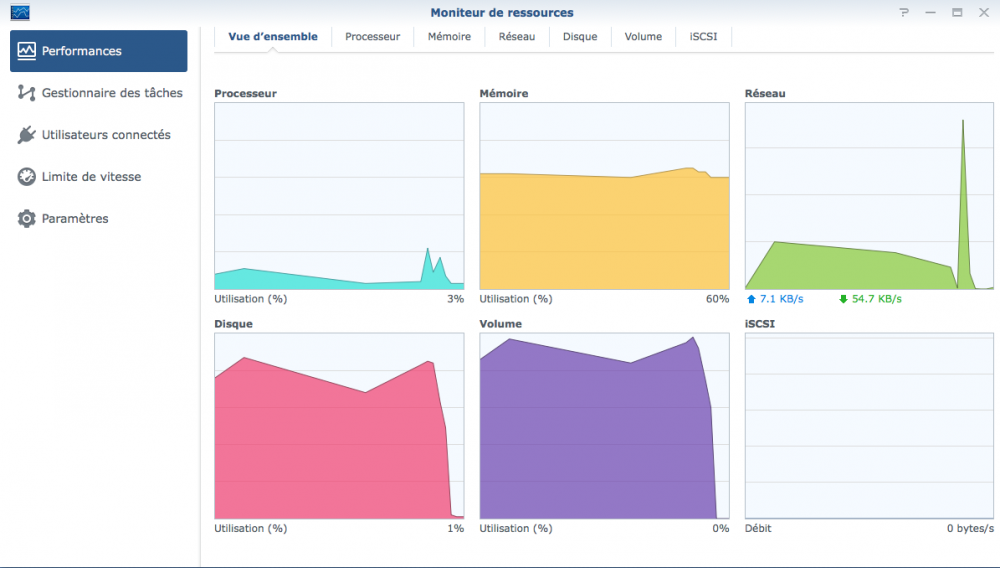Maximize the Moniteur de ressources window

(x=957, y=12)
